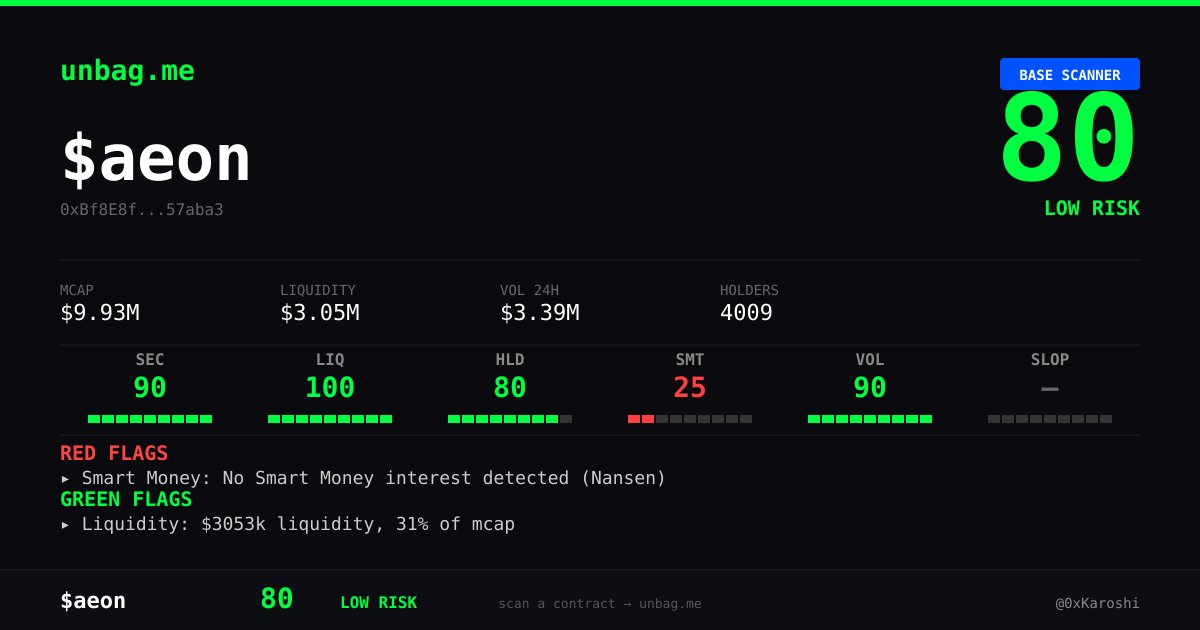Screen dimensions: 1200x630
Task: Click the SEC category label
Action: tap(150, 360)
